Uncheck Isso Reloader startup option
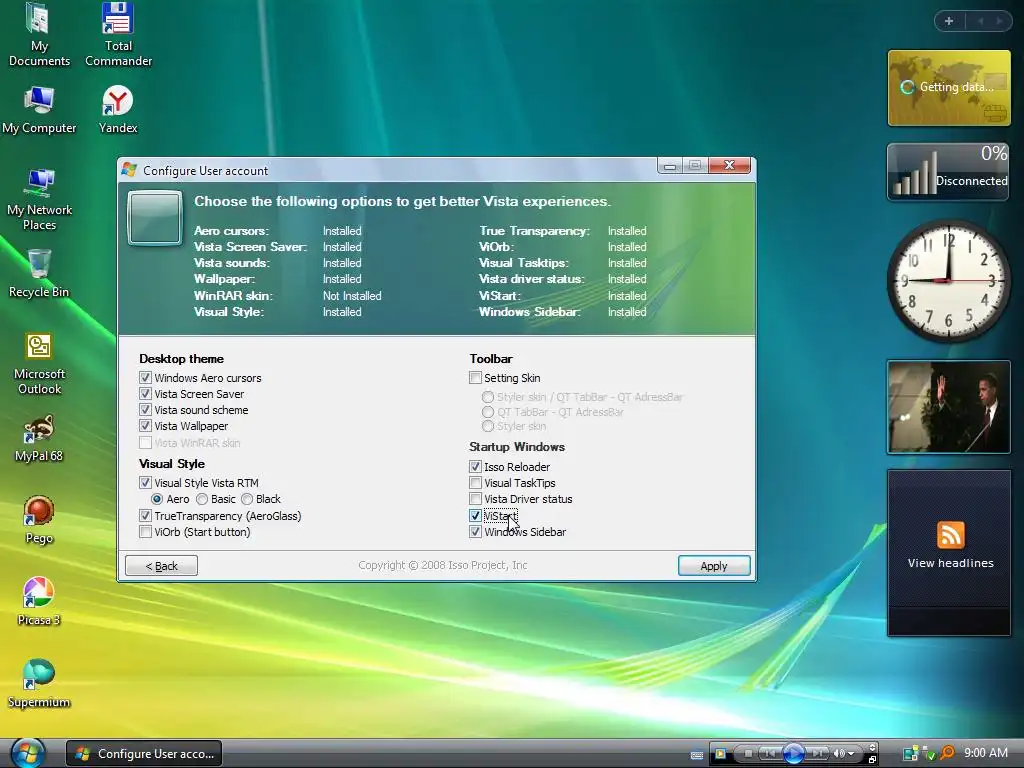1024x768 pixels. (x=475, y=466)
